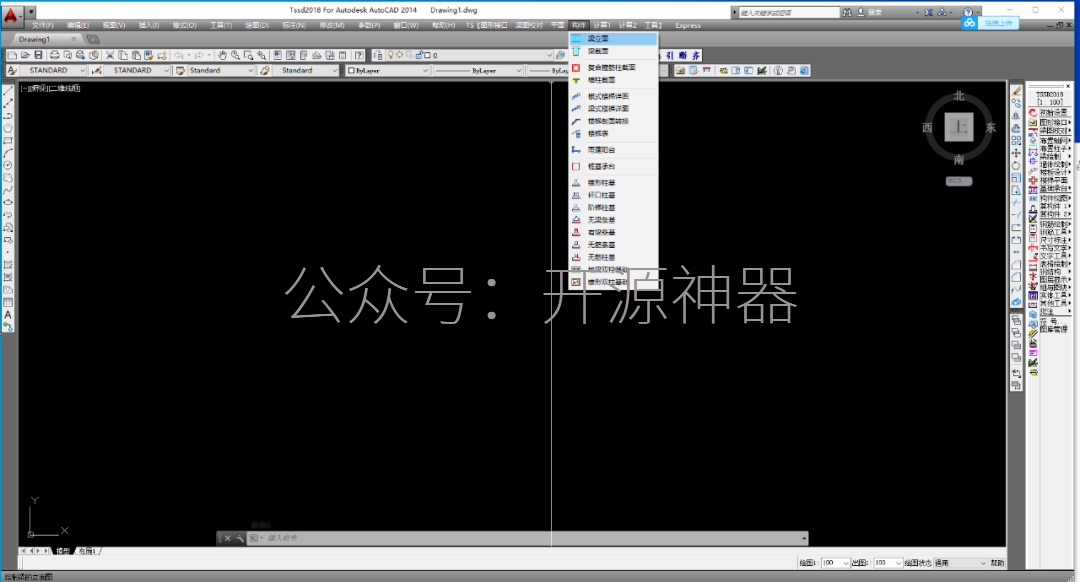This screenshot has height=582, width=1080.
Task: Click the Dimension Style icon
Action: (x=97, y=70)
